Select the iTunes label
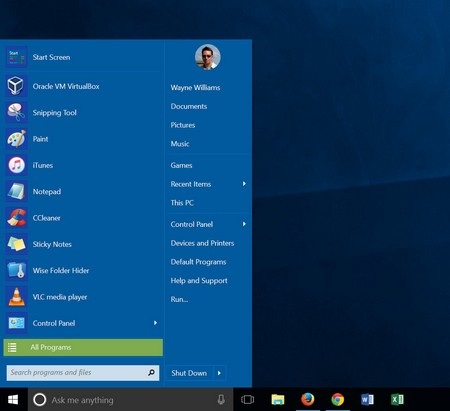 click(43, 165)
